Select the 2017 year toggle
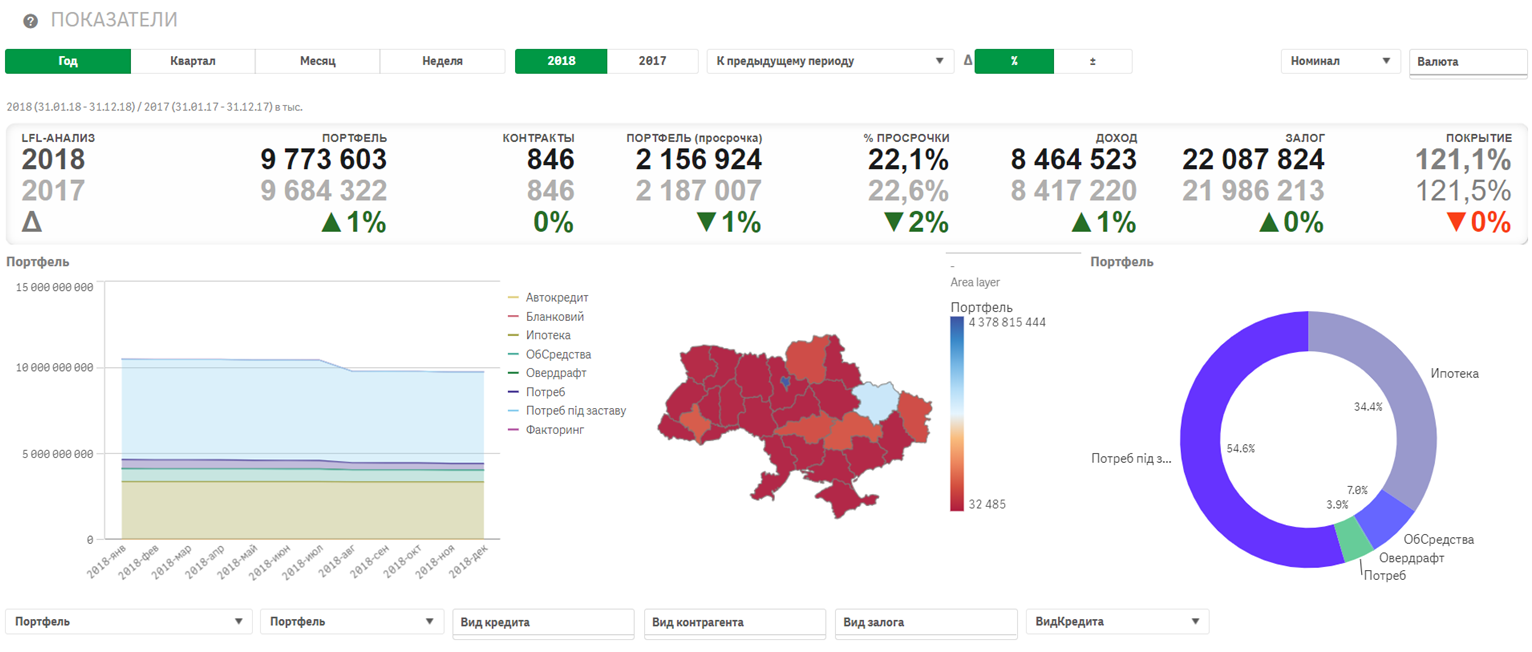 pyautogui.click(x=652, y=61)
